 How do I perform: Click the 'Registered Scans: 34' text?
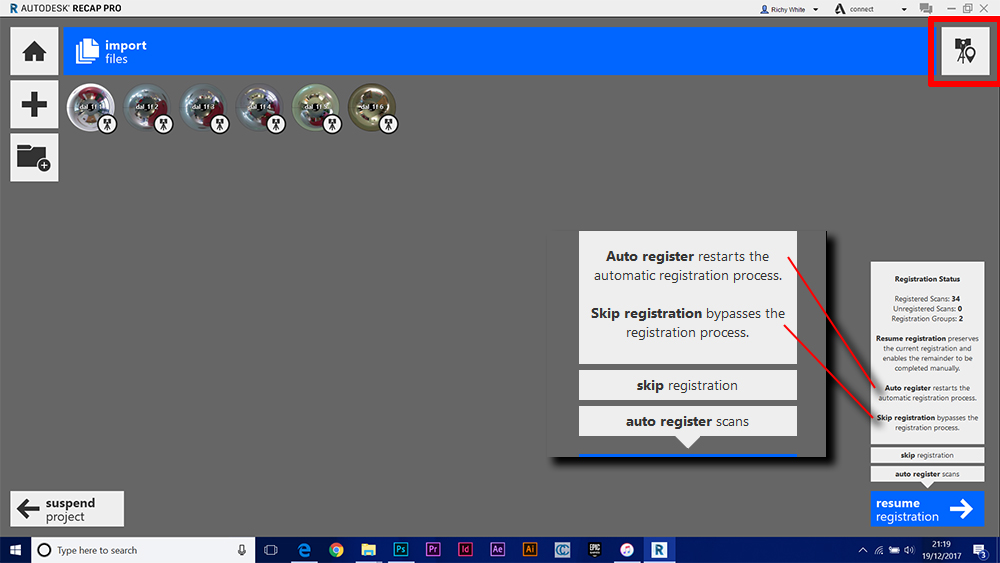point(927,298)
